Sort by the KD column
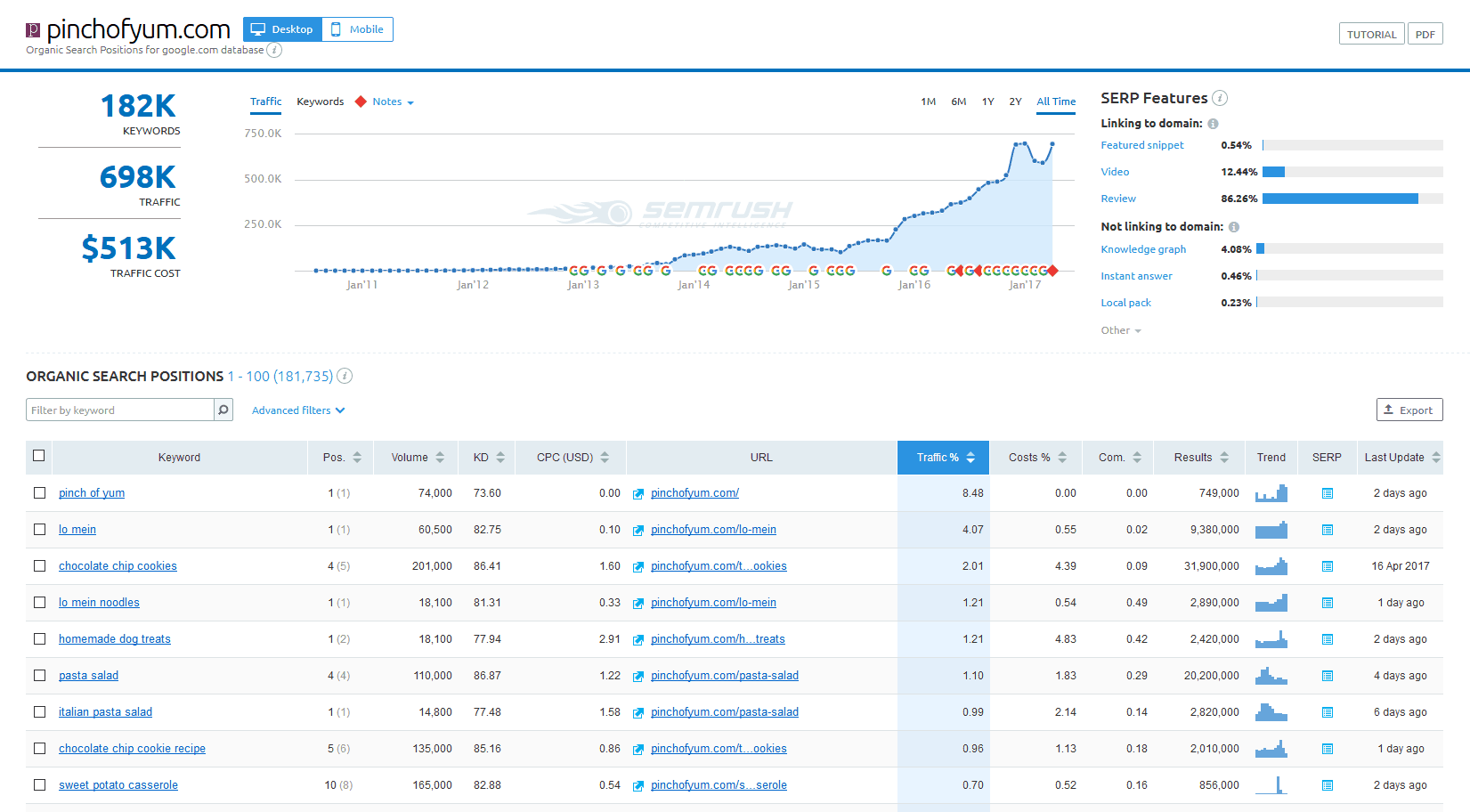The image size is (1470, 812). tap(489, 458)
